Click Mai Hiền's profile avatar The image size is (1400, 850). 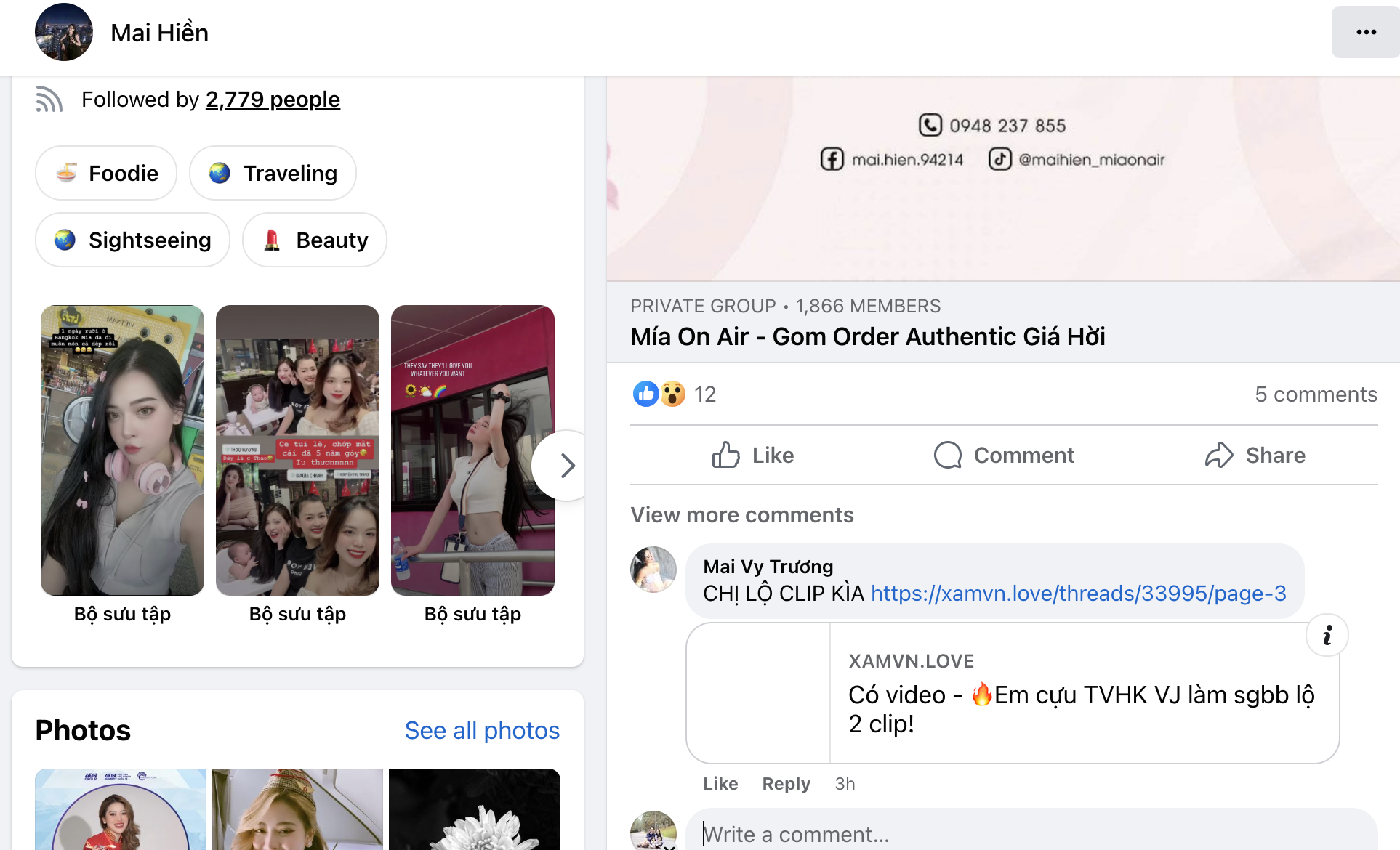click(64, 32)
